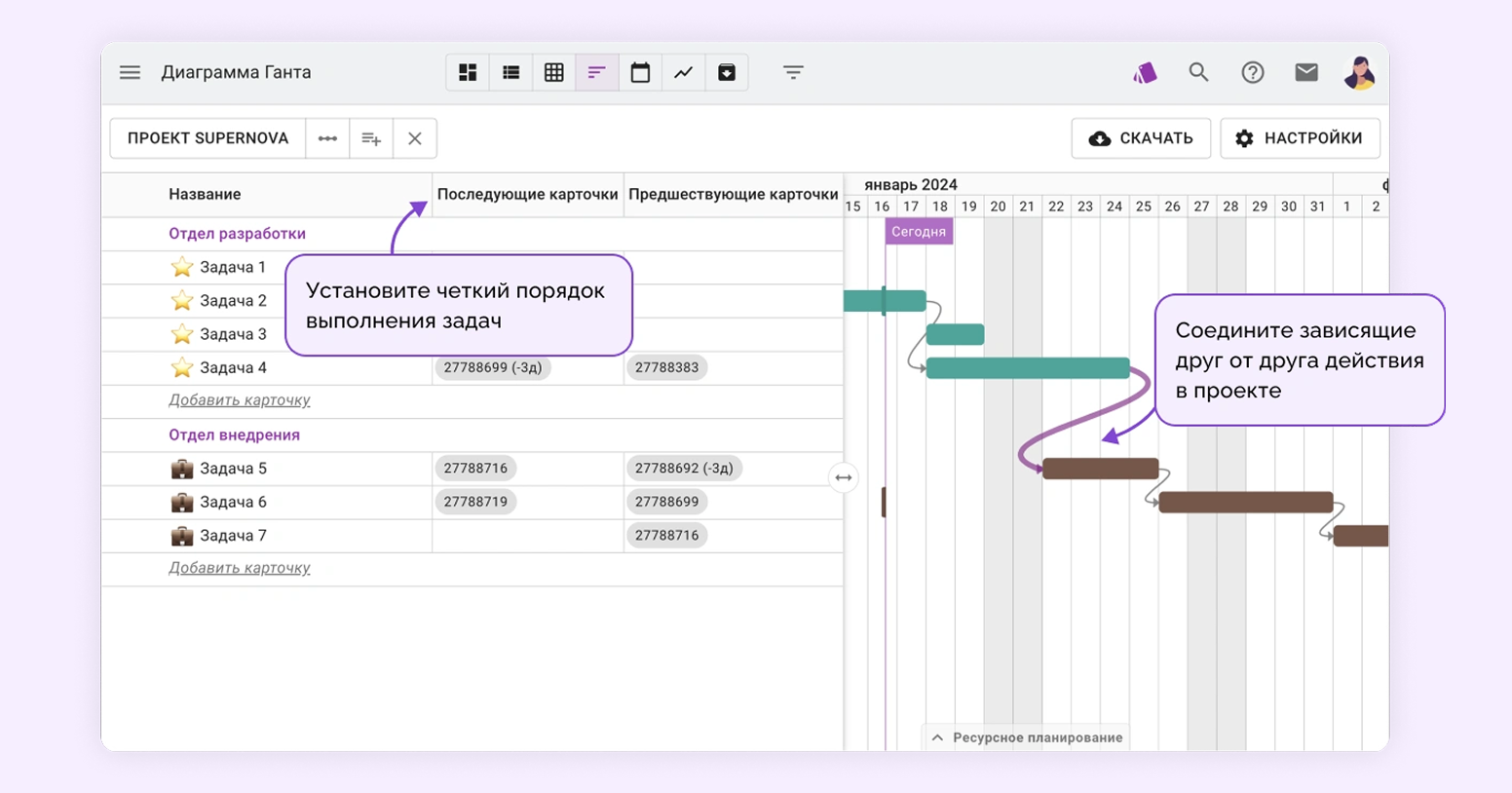Open the archive view icon
Viewport: 1512px width, 793px height.
pyautogui.click(x=727, y=72)
